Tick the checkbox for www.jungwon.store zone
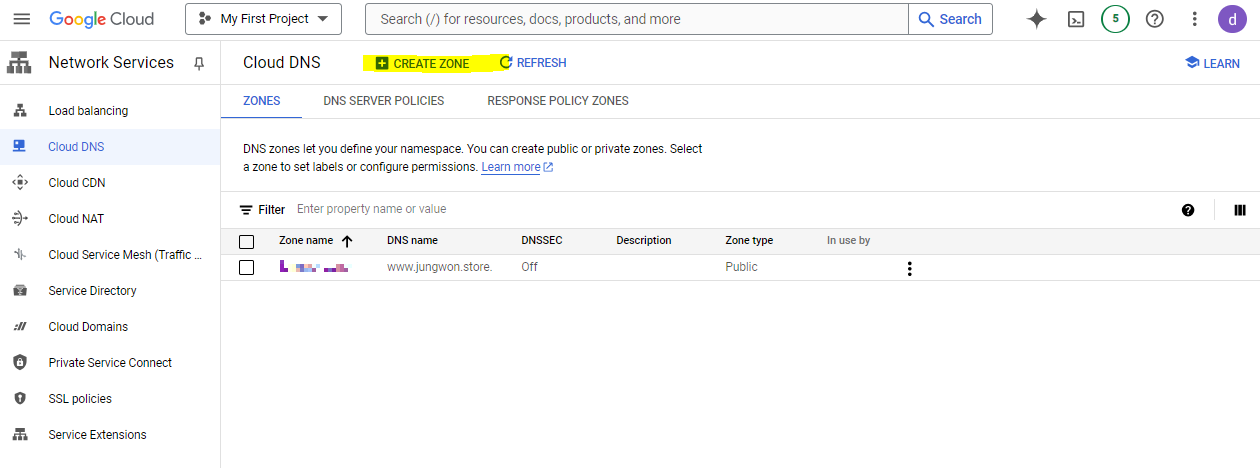The height and width of the screenshot is (468, 1260). click(247, 267)
